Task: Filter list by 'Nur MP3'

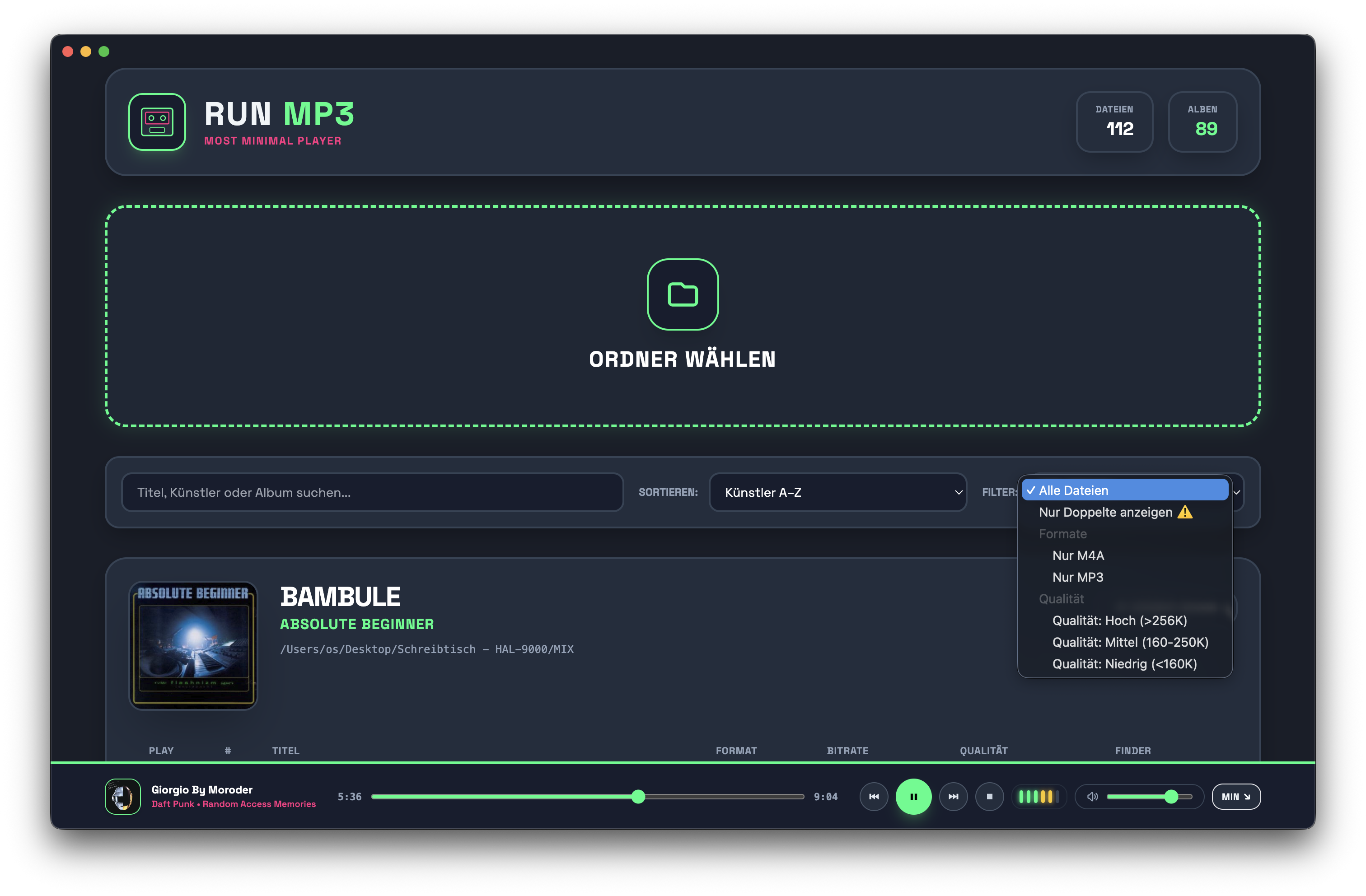Action: (1124, 577)
